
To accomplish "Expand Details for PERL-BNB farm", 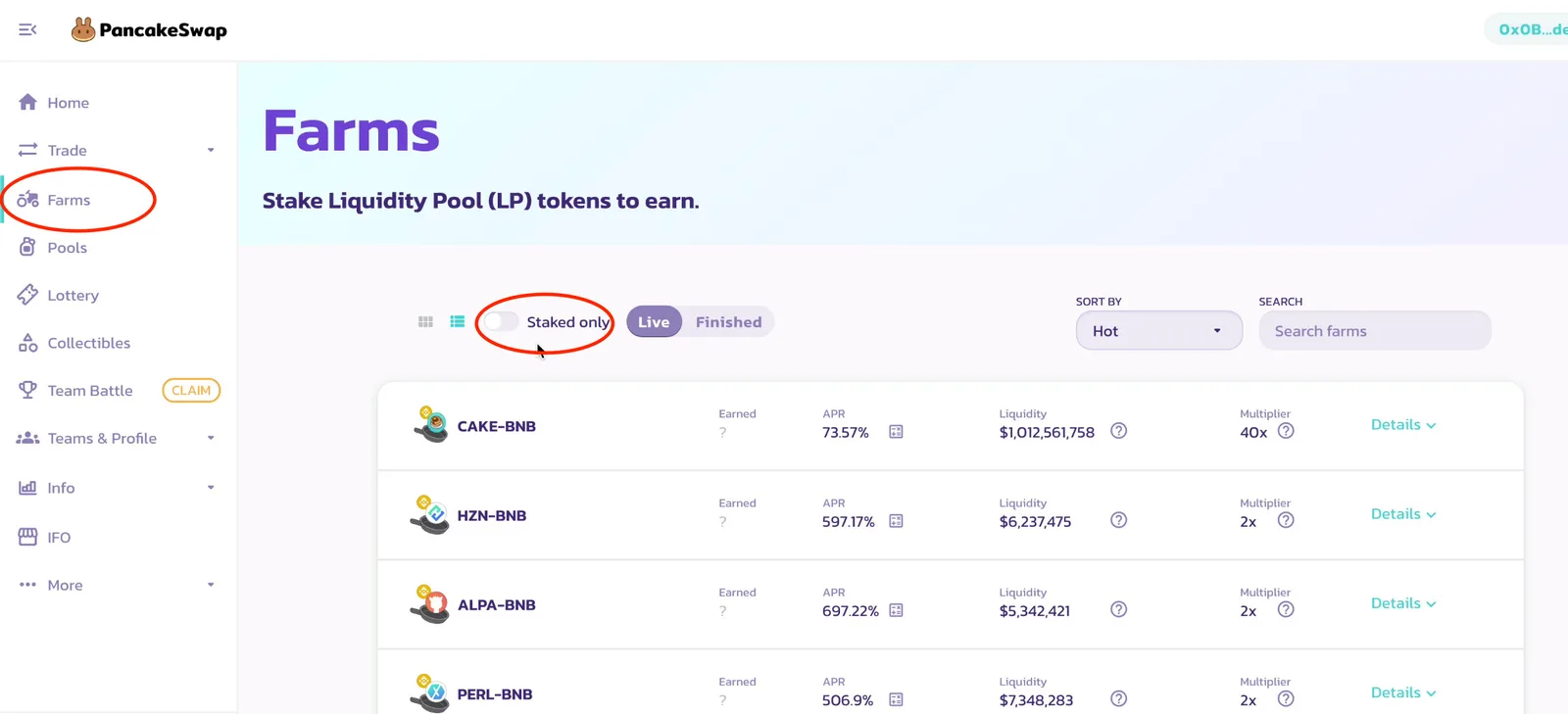I will pos(1403,692).
